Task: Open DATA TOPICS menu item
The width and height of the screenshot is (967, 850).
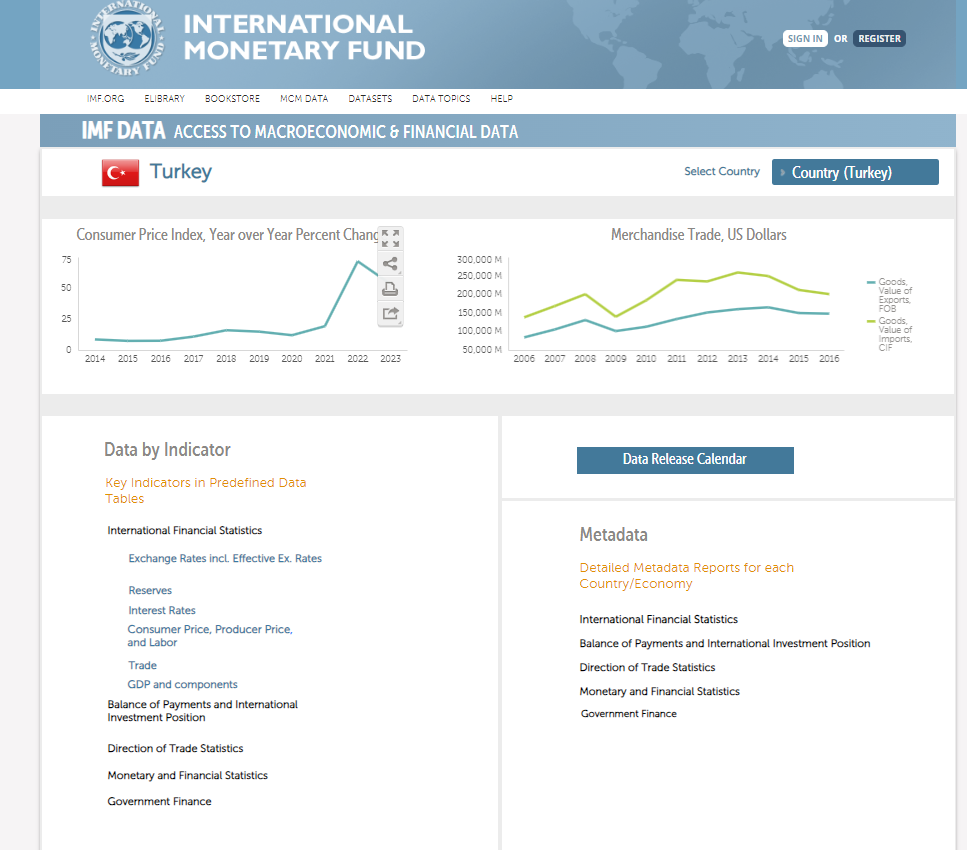Action: pos(441,99)
